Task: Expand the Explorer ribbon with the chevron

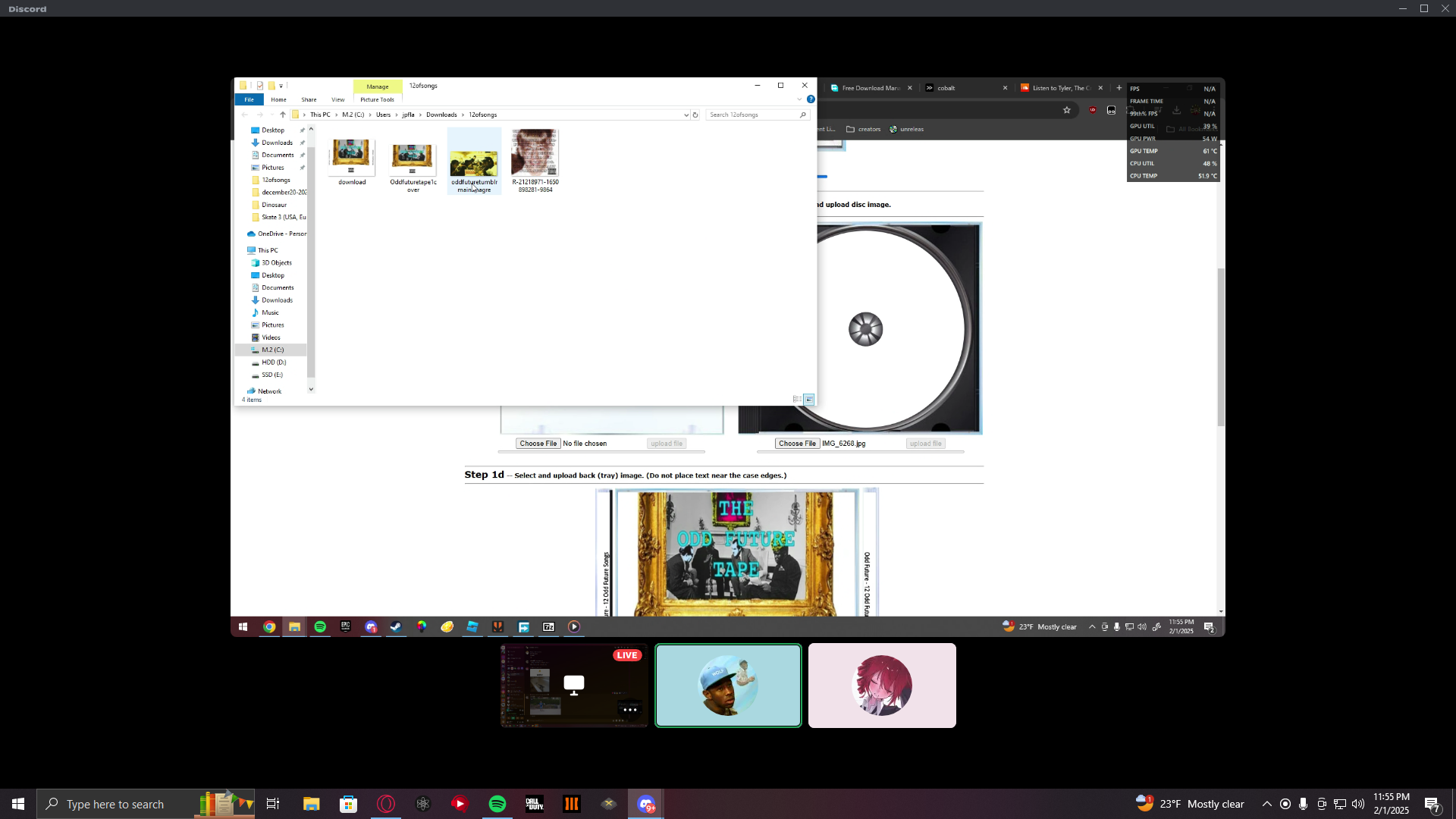Action: tap(799, 99)
